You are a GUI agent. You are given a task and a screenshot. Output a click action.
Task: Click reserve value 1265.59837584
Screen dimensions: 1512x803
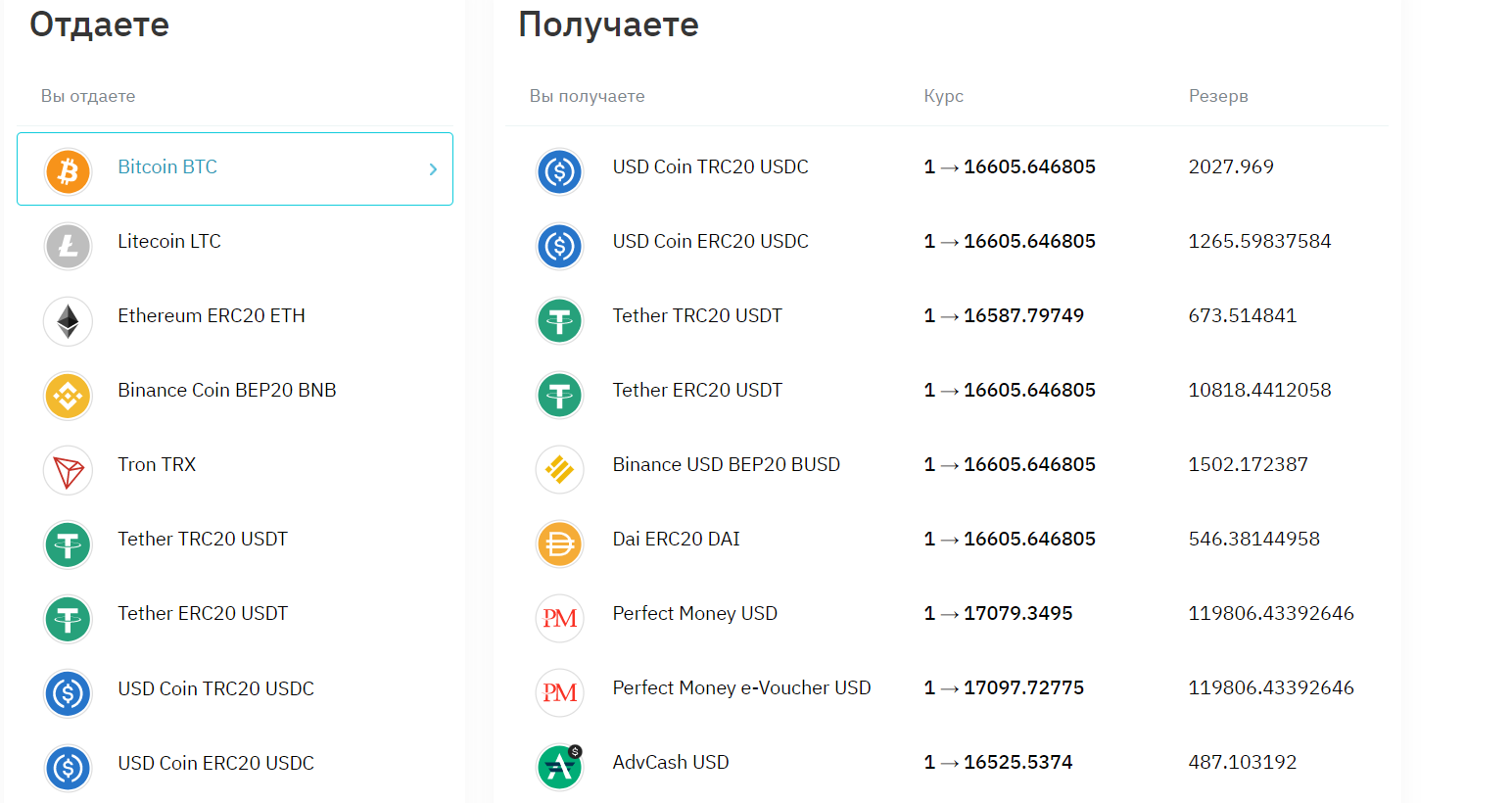click(x=1259, y=241)
